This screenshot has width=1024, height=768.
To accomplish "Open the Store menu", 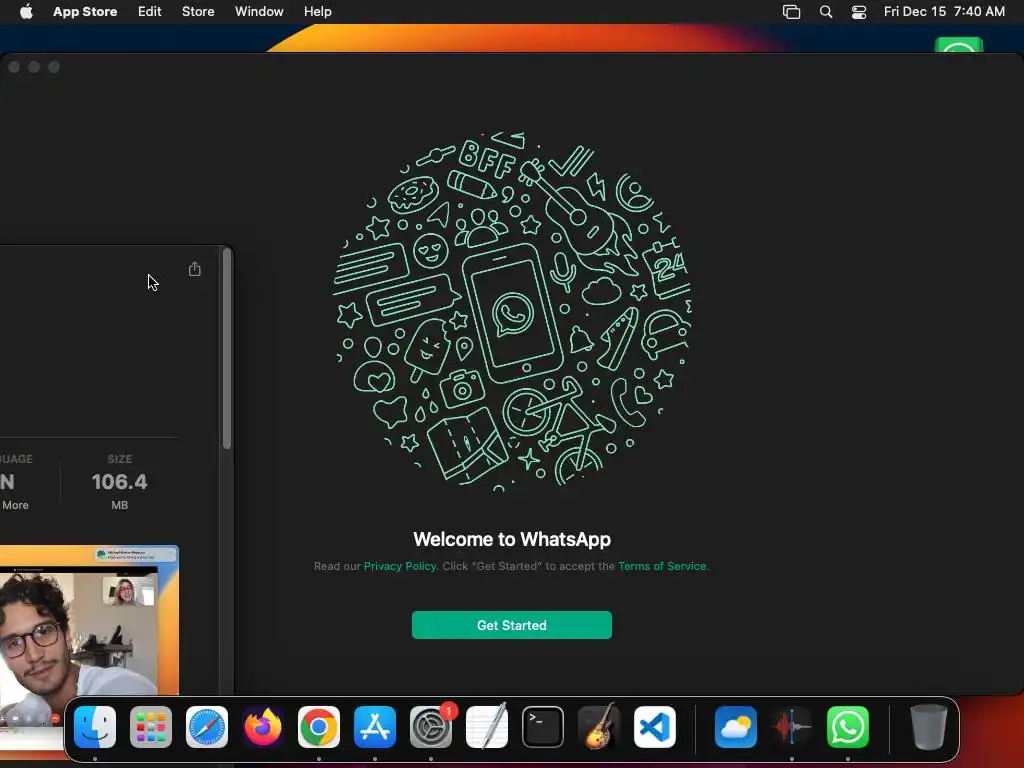I will tap(198, 11).
